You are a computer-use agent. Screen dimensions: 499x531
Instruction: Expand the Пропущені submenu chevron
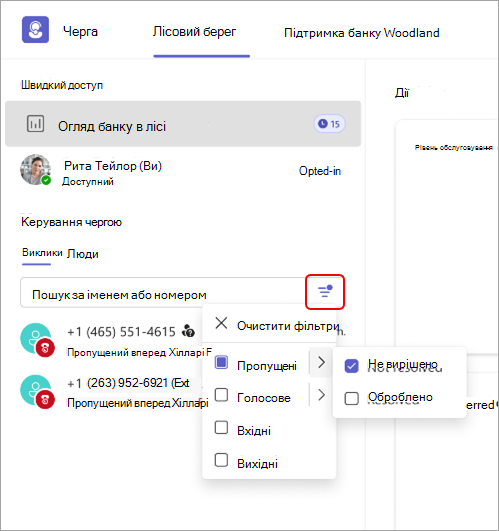pos(321,362)
